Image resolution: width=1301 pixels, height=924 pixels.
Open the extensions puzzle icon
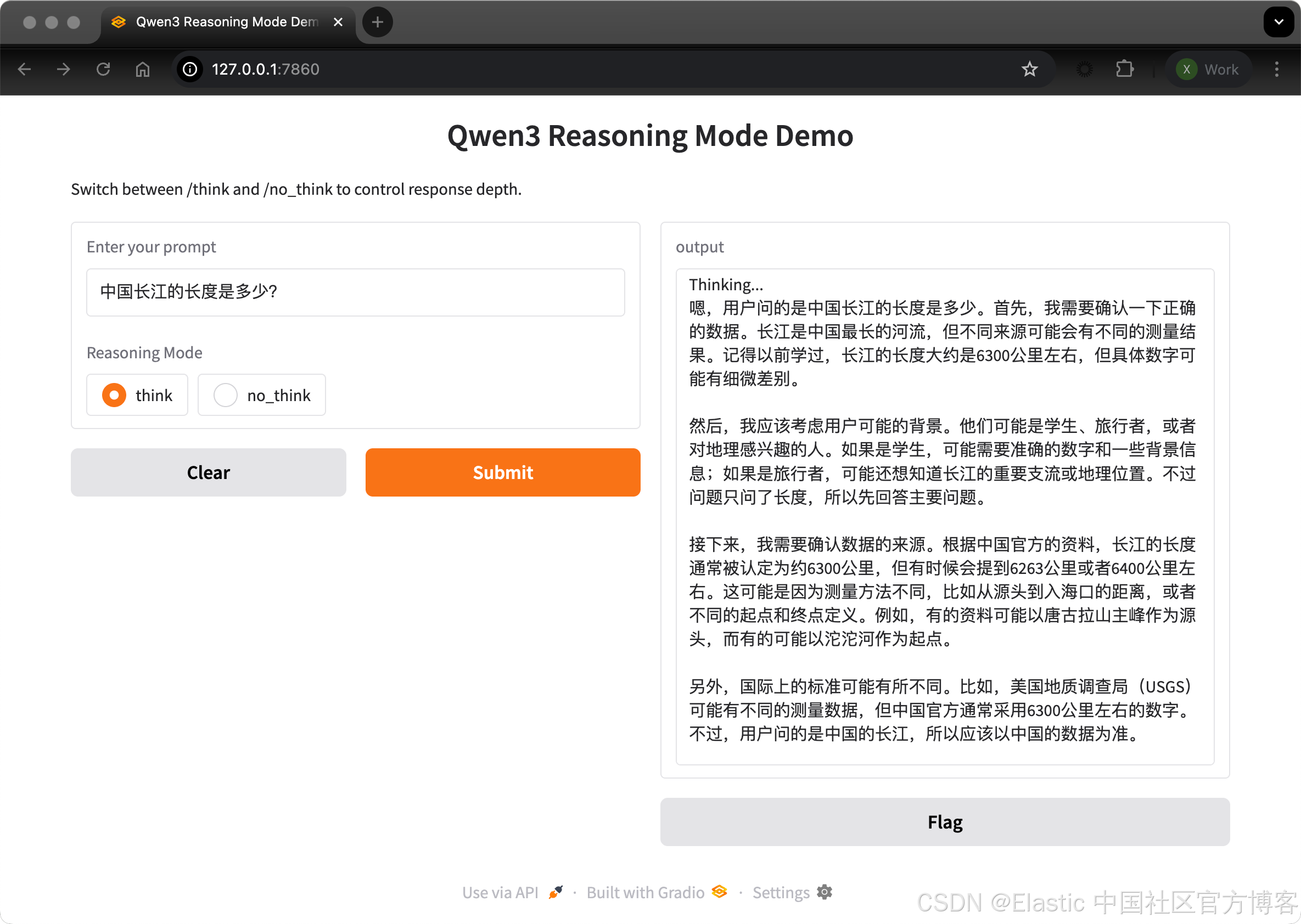click(1125, 70)
